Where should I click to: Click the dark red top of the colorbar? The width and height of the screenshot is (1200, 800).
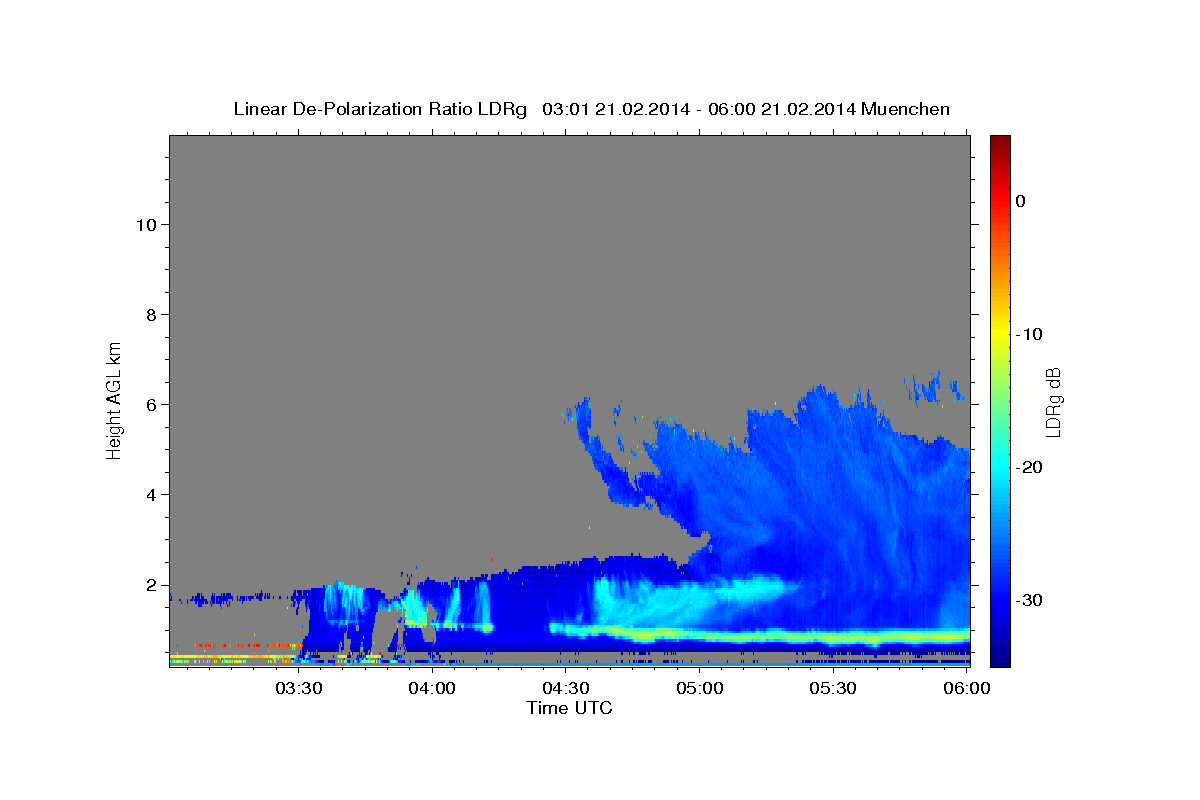point(1000,142)
